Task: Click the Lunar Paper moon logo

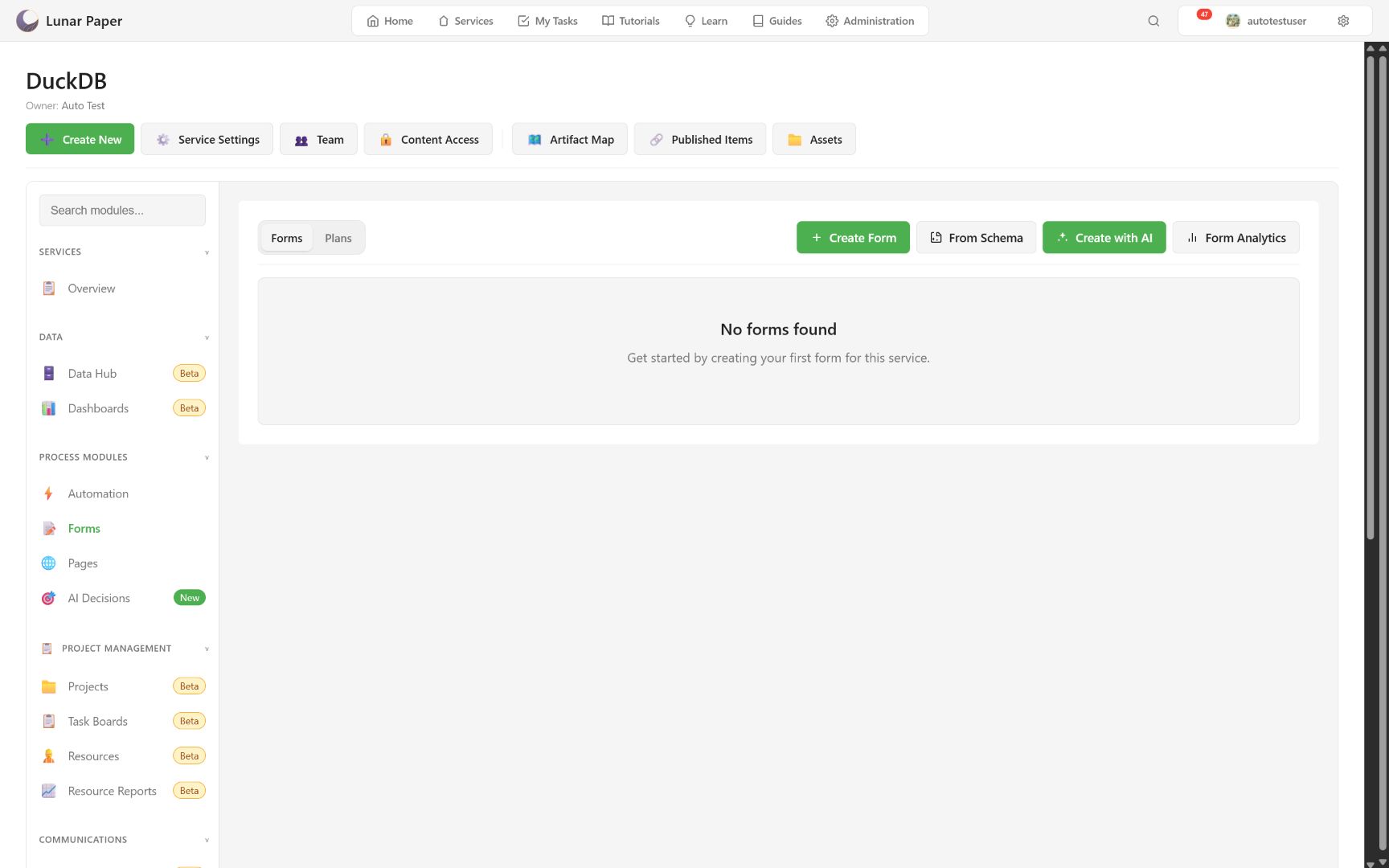Action: (27, 21)
